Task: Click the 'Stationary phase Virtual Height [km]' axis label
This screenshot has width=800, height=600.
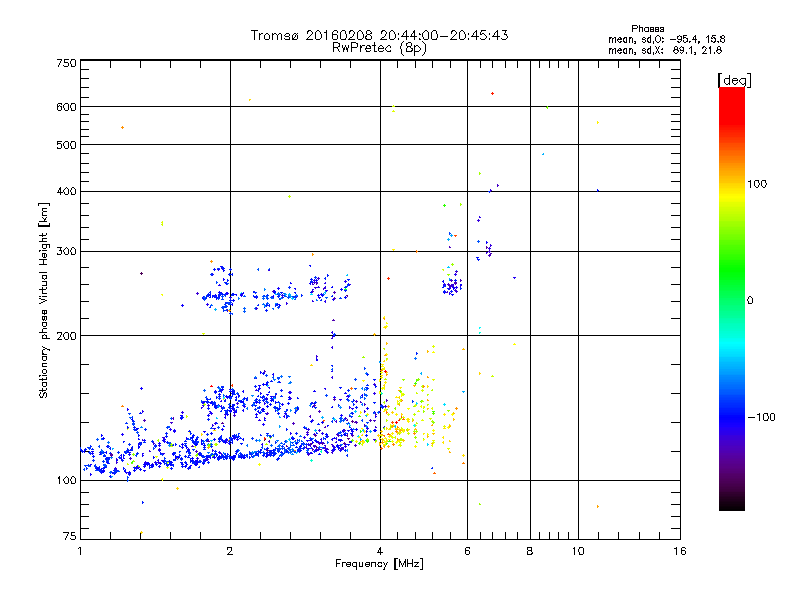Action: (x=44, y=300)
